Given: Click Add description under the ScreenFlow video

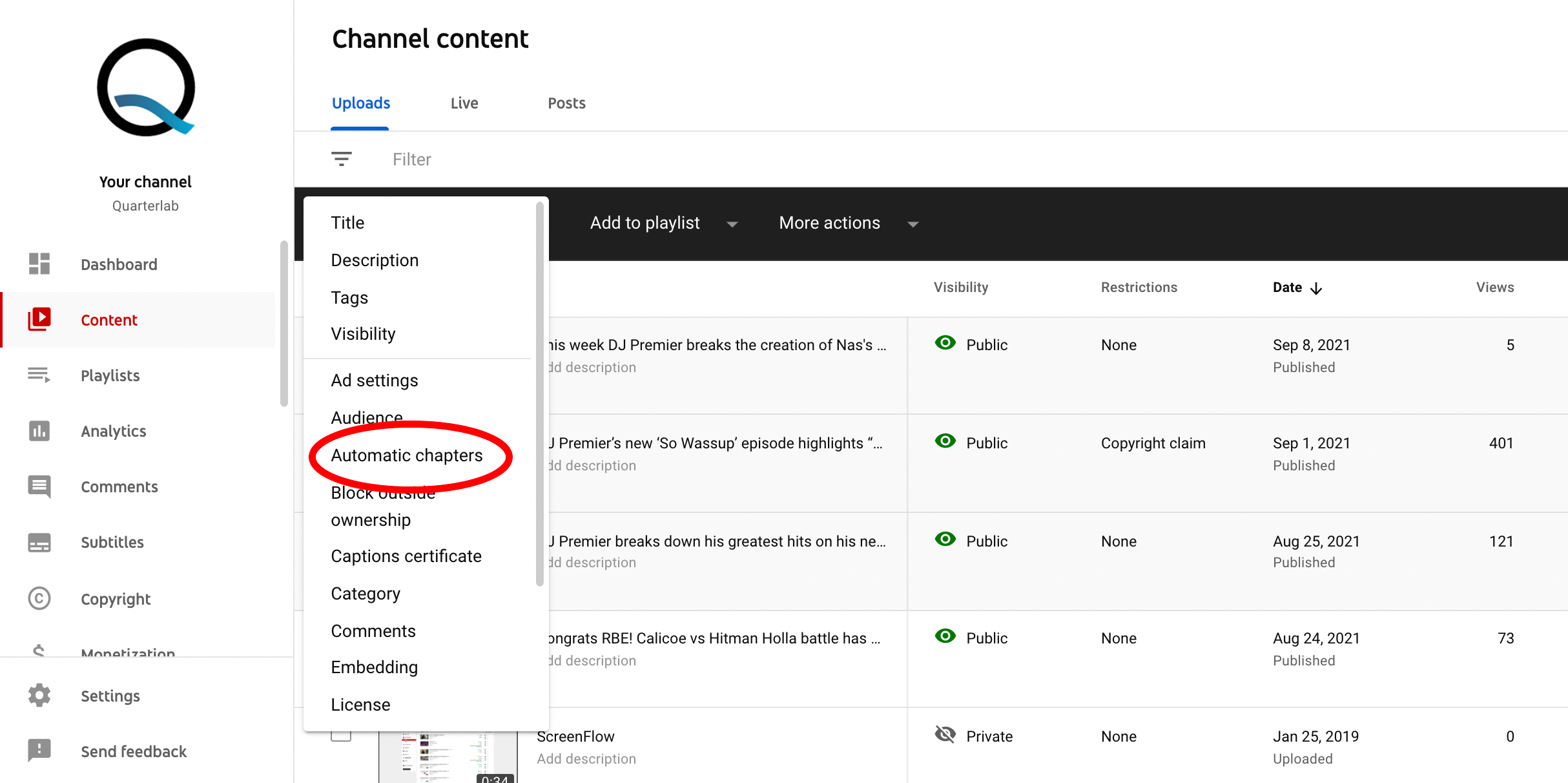Looking at the screenshot, I should (x=586, y=758).
